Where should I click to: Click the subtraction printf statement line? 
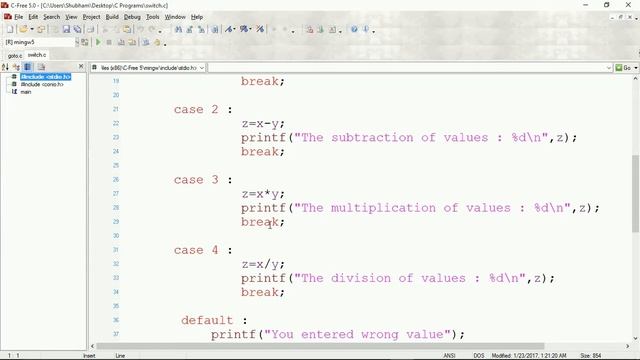[x=409, y=138]
